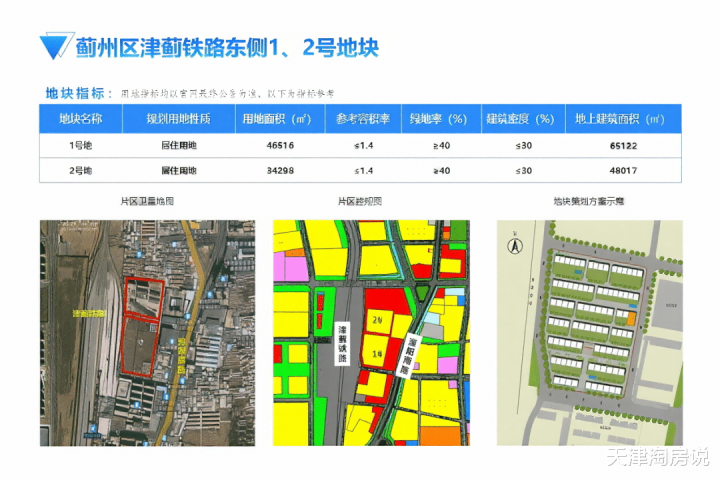The height and width of the screenshot is (480, 720).
Task: Click the yellow parcel labeled 1号 on zoning map
Action: point(377,351)
